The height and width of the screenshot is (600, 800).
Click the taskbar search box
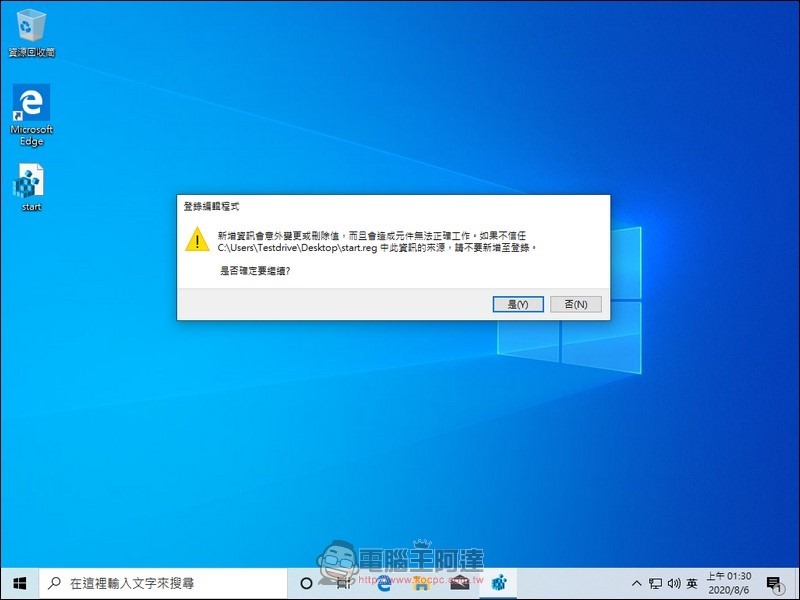pyautogui.click(x=163, y=583)
